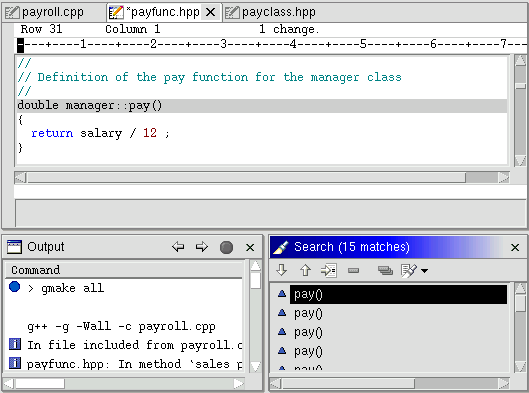This screenshot has width=529, height=393.
Task: Select the third pay() match
Action: [308, 332]
